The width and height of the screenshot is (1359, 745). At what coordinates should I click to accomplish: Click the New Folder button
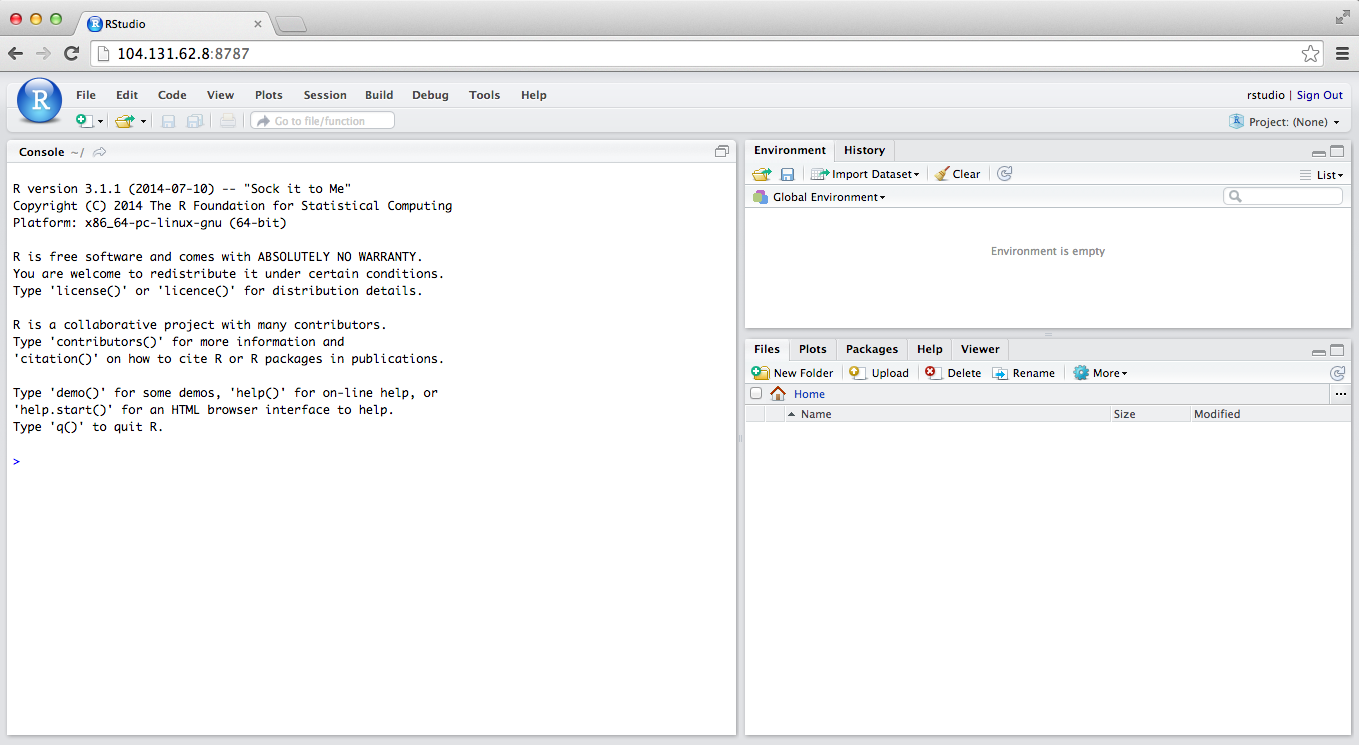(793, 373)
